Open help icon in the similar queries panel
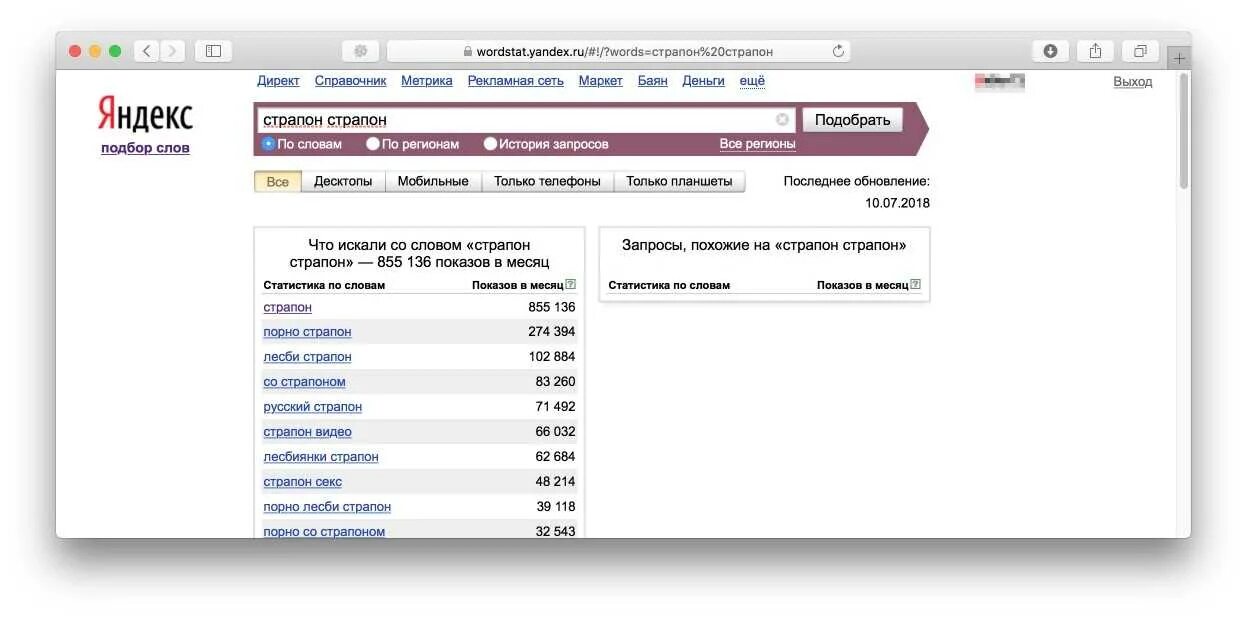The height and width of the screenshot is (618, 1247). (x=915, y=285)
